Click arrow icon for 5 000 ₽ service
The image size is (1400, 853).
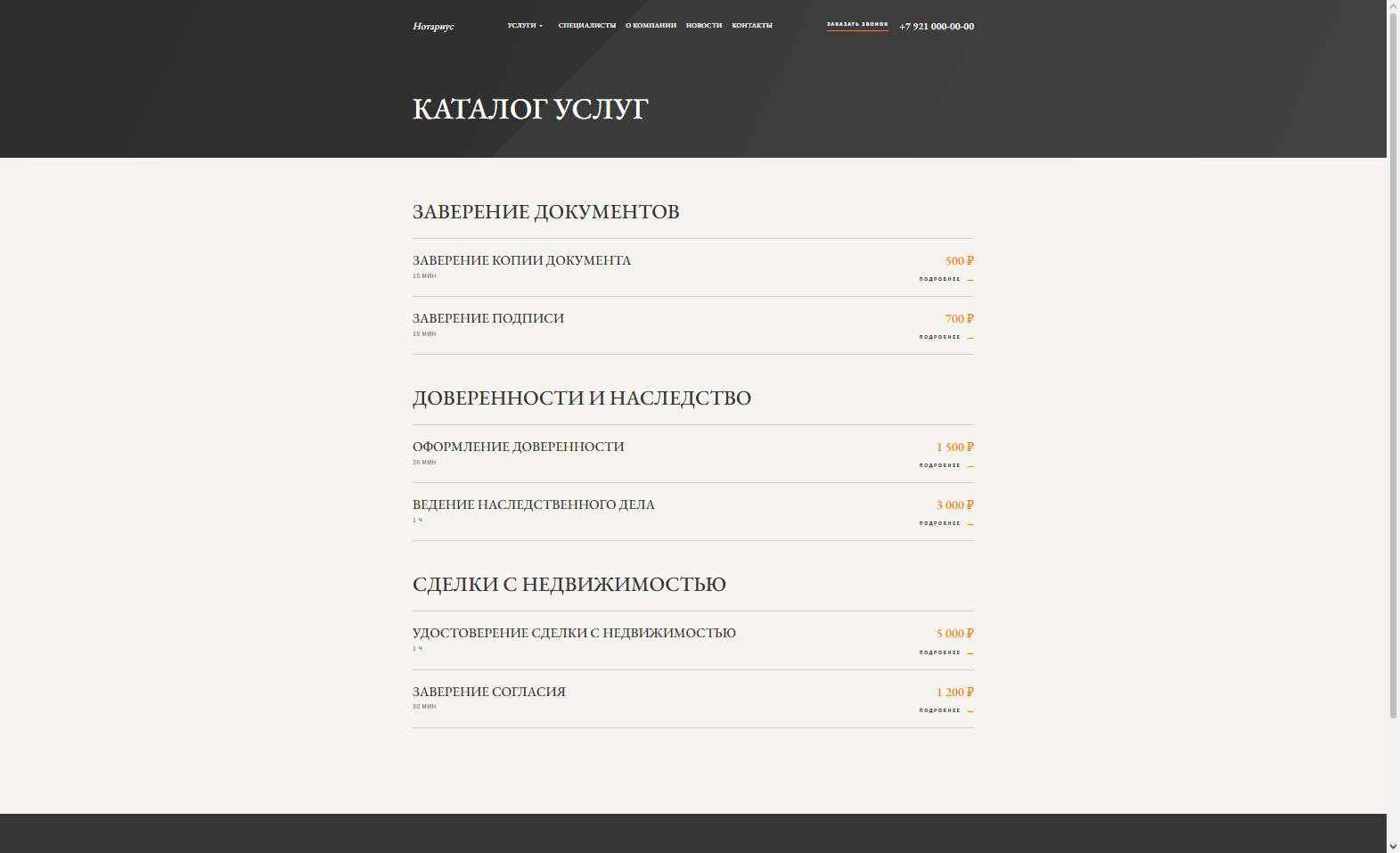coord(970,653)
